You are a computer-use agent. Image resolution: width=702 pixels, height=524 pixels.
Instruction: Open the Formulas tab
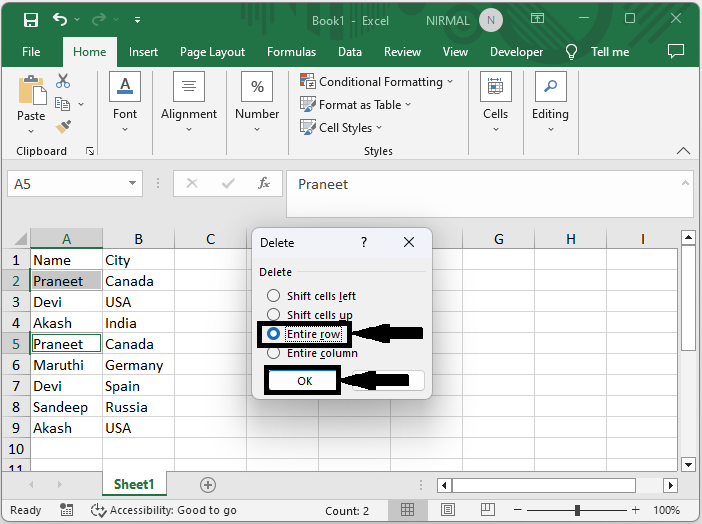[x=291, y=52]
